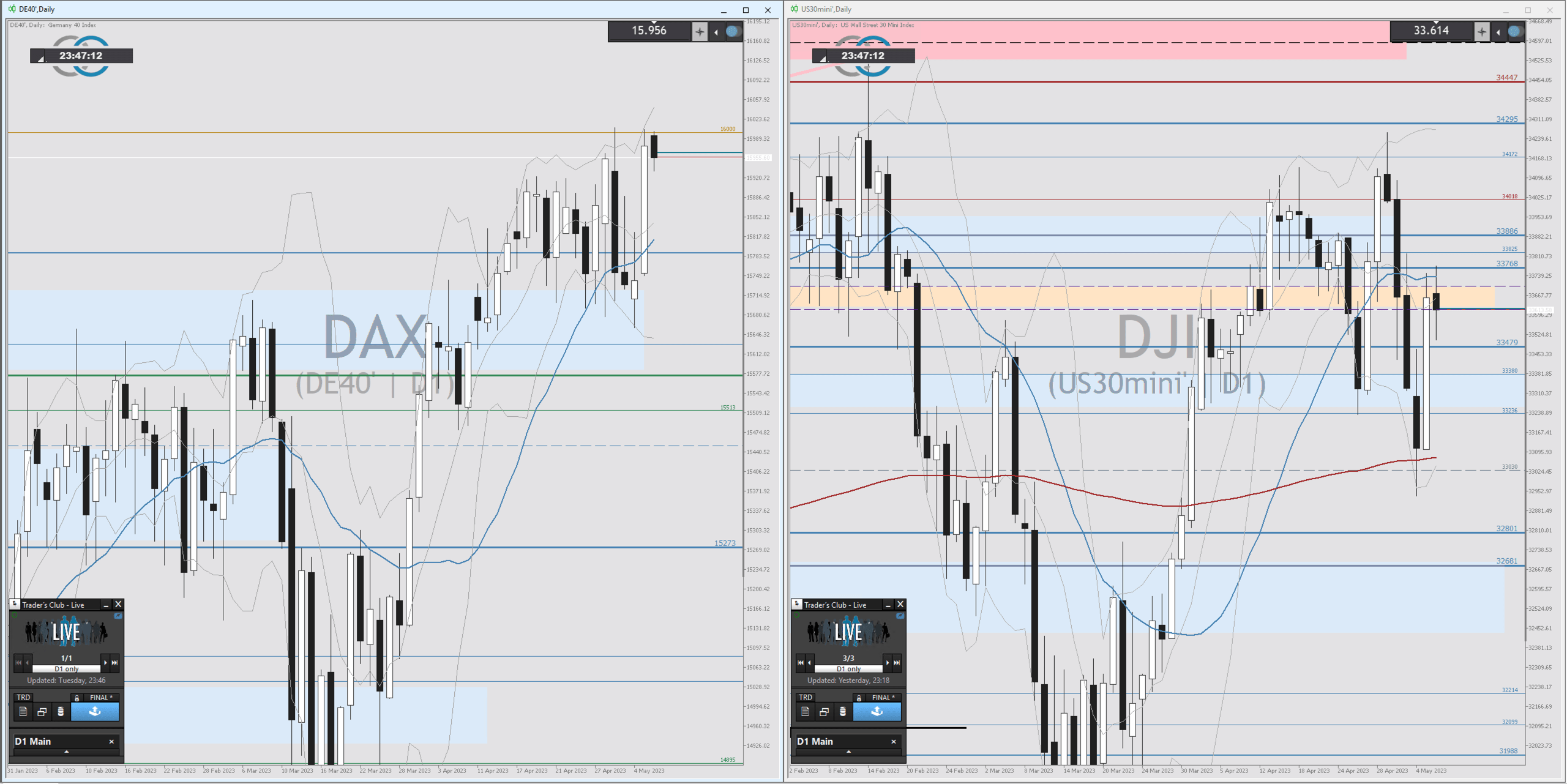Click the crosshair star icon in DAX price box

[x=700, y=31]
